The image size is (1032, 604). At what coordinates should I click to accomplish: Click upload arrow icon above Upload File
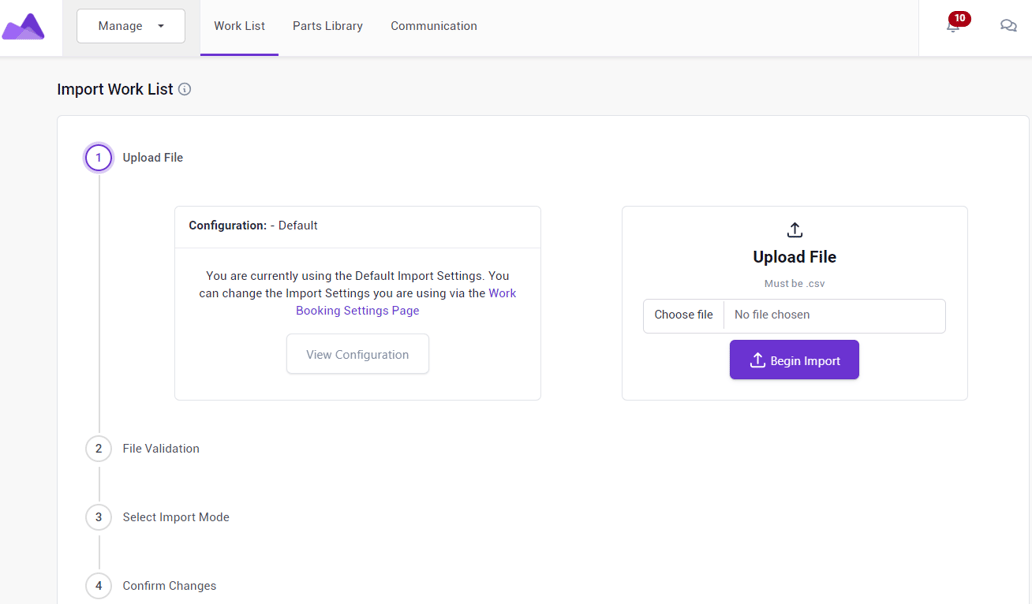click(x=794, y=230)
